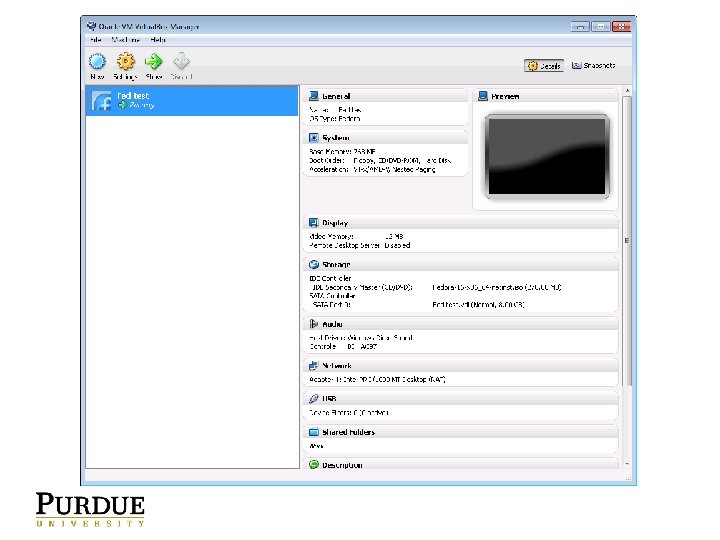Click the Remote Desktop Server Disabled line

point(360,246)
